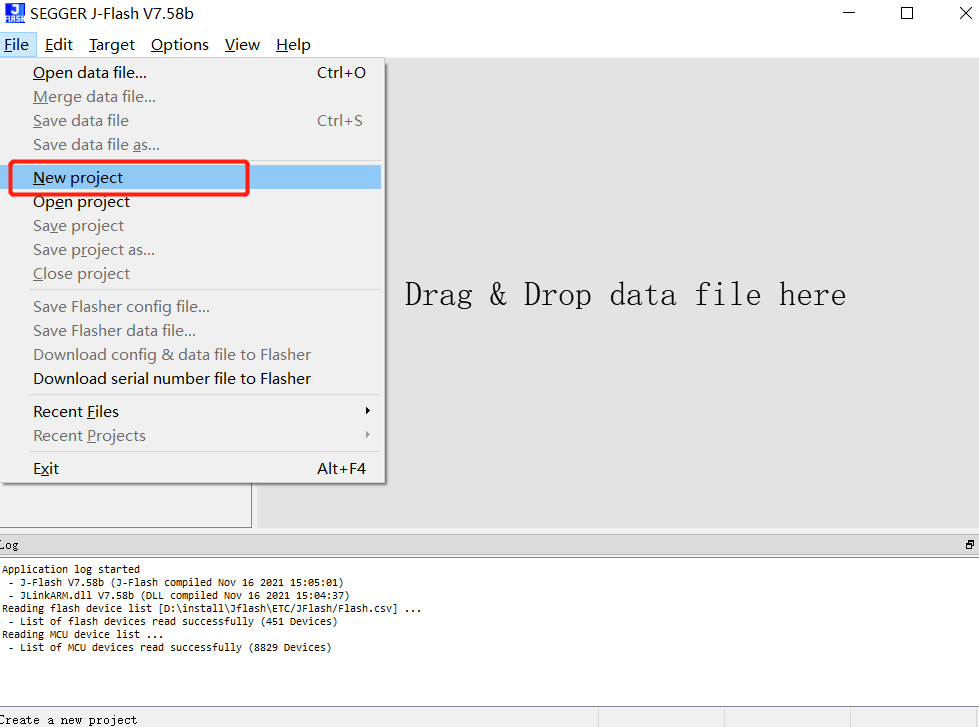Select Download serial number file to Flasher

click(172, 379)
